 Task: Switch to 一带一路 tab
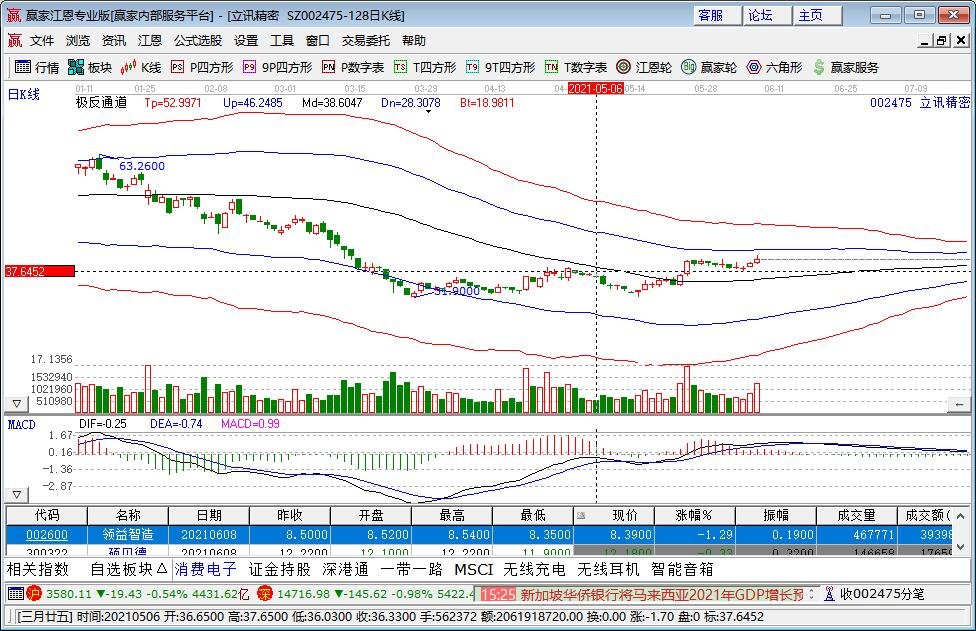411,569
